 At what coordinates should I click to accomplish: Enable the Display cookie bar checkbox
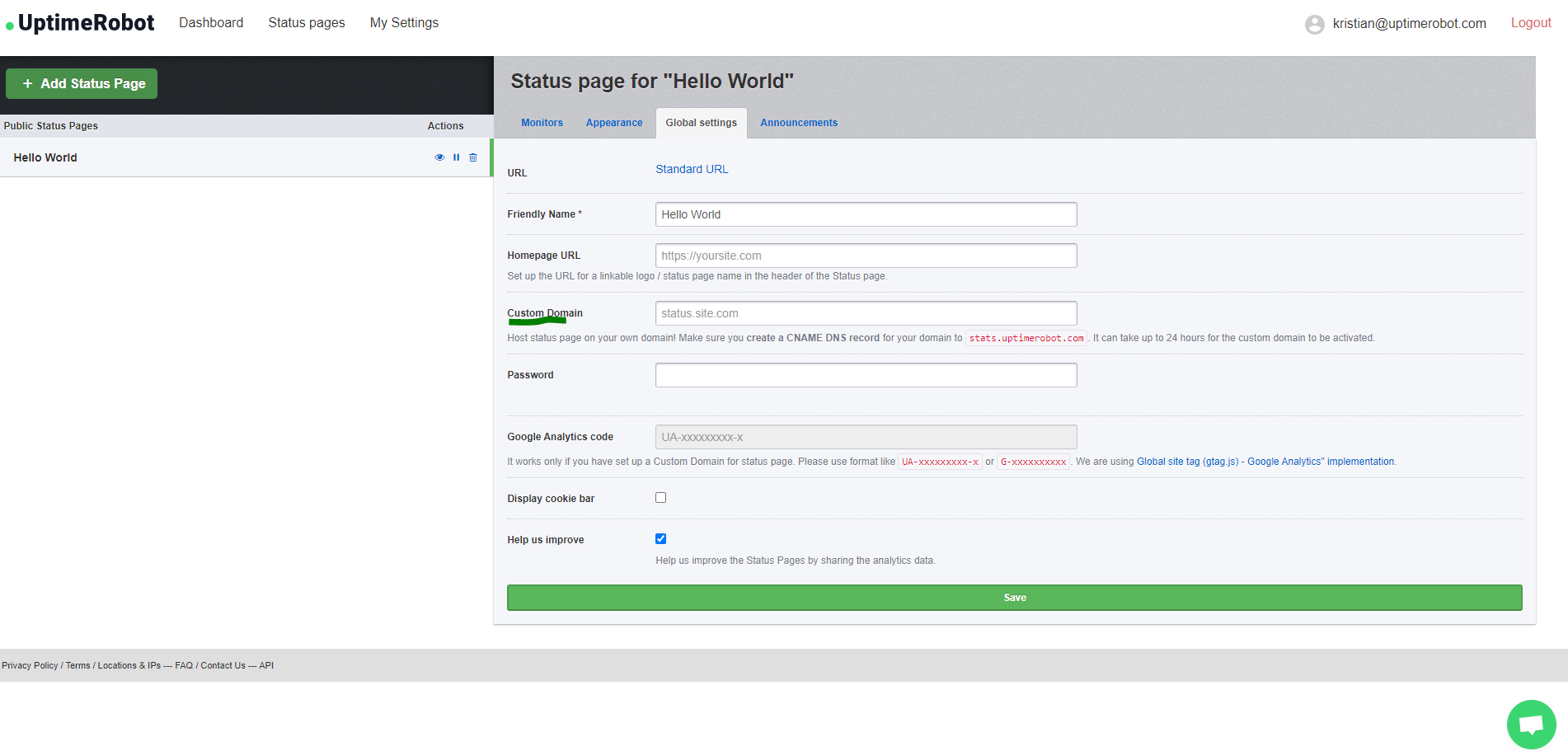coord(660,498)
